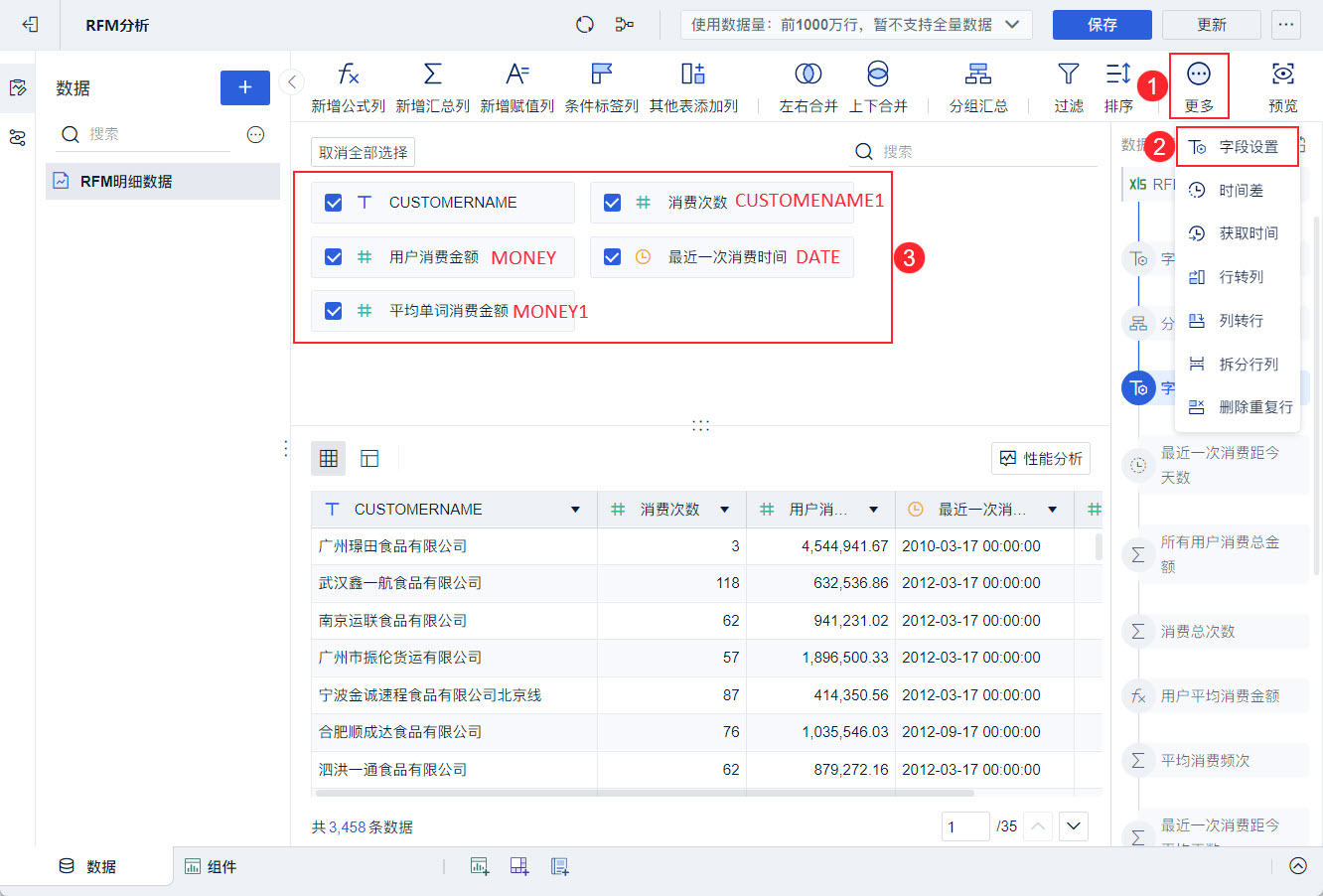This screenshot has height=896, width=1323.
Task: Go to previous page arrow
Action: pos(1037,826)
